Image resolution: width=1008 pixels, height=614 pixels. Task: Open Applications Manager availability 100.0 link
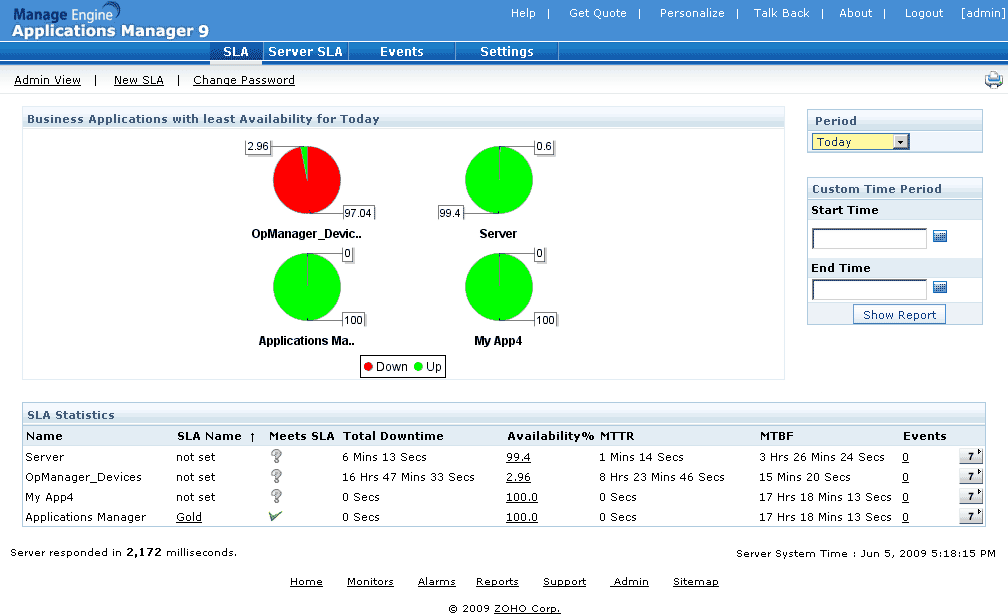pyautogui.click(x=522, y=517)
